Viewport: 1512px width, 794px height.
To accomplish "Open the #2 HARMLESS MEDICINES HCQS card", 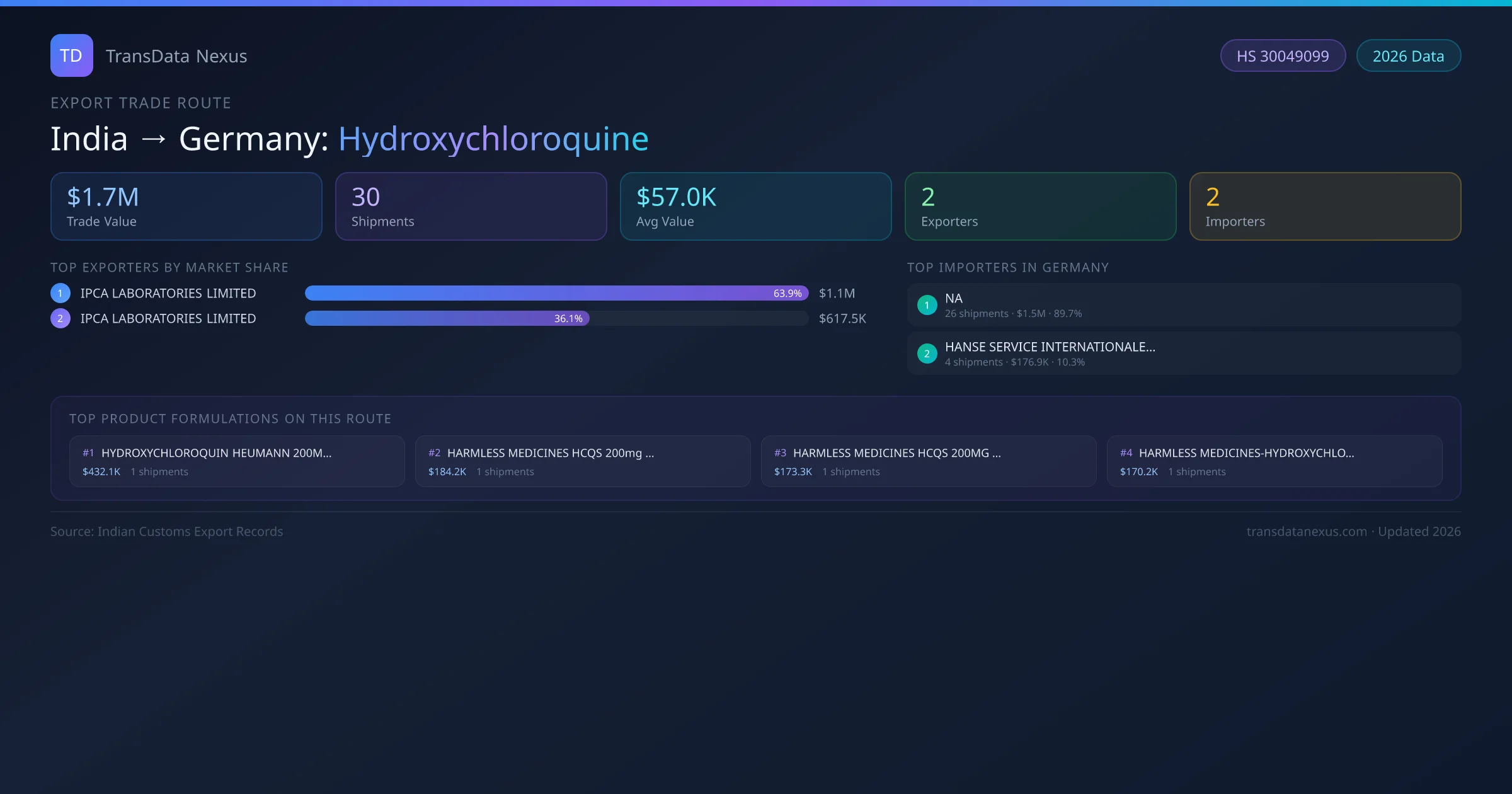I will tap(582, 461).
